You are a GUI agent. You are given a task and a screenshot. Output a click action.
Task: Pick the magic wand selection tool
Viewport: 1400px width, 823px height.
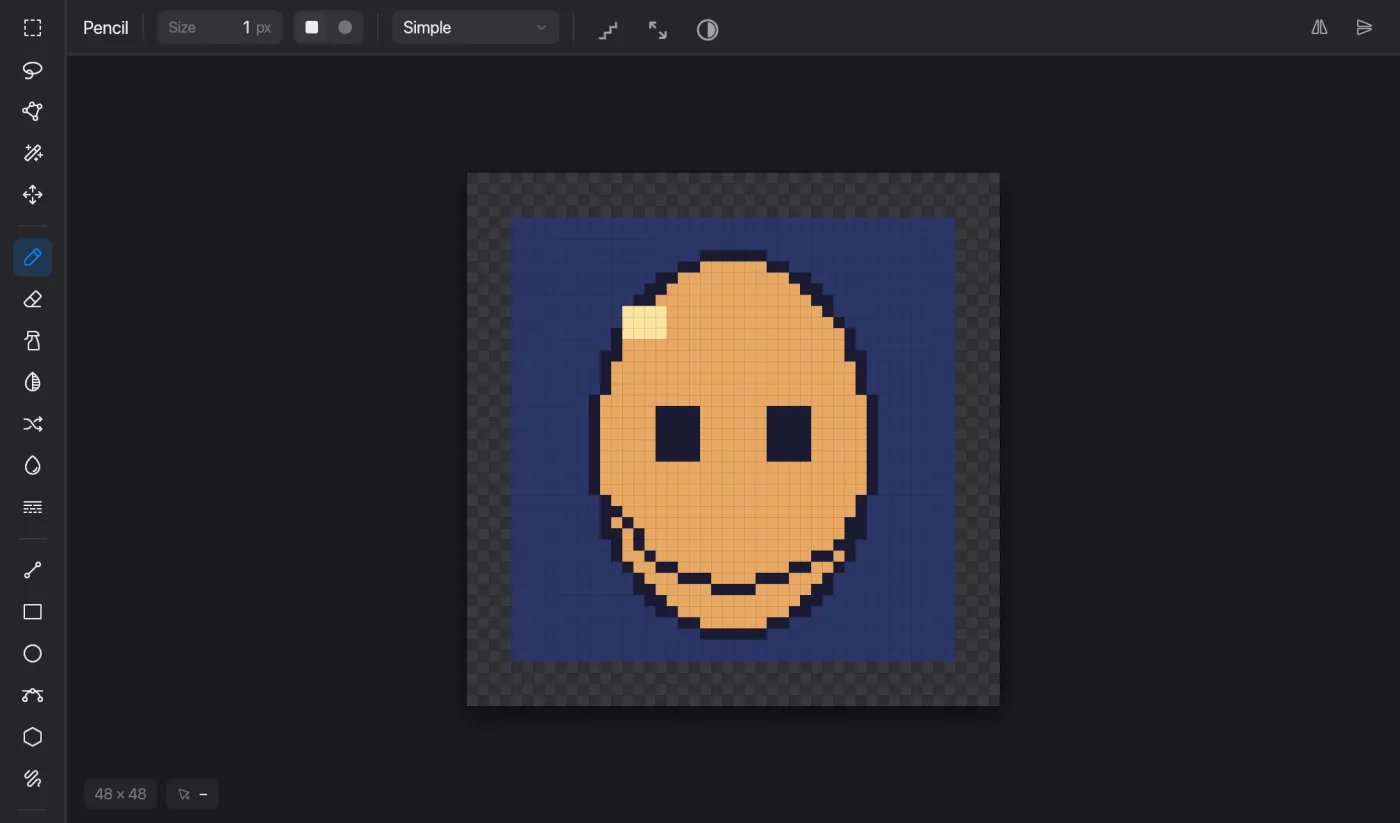click(33, 153)
